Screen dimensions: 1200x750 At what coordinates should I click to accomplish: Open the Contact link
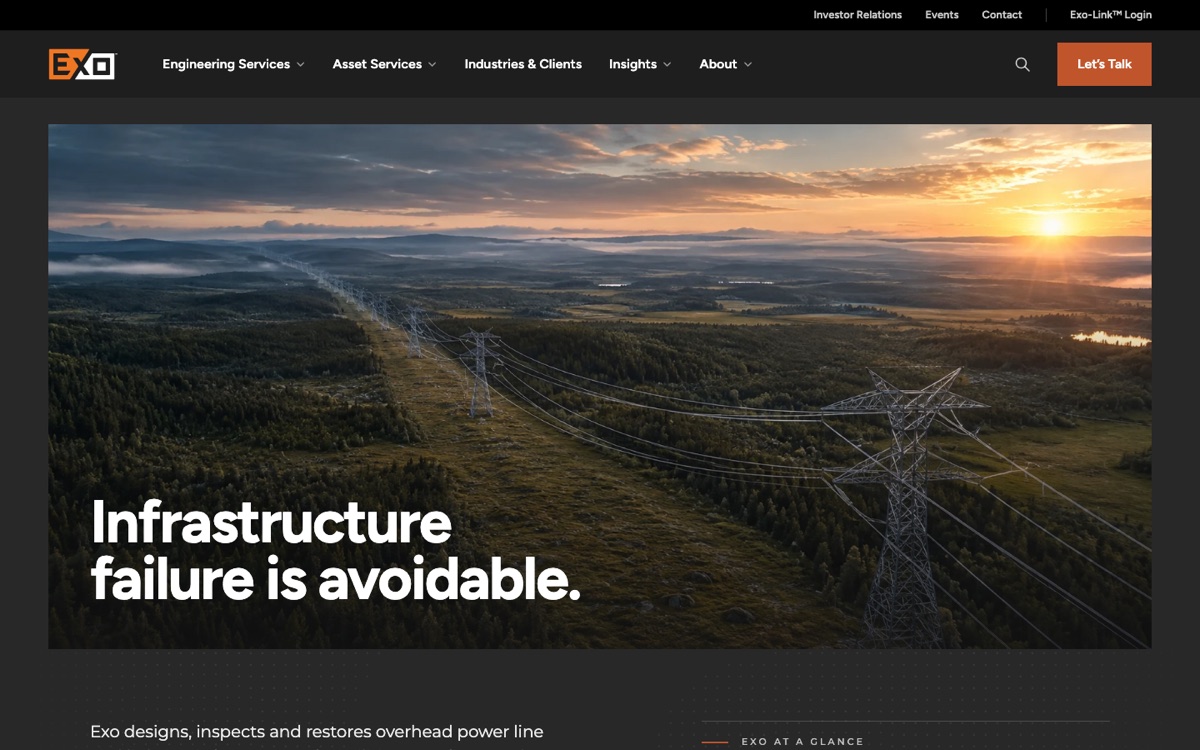coord(1002,15)
